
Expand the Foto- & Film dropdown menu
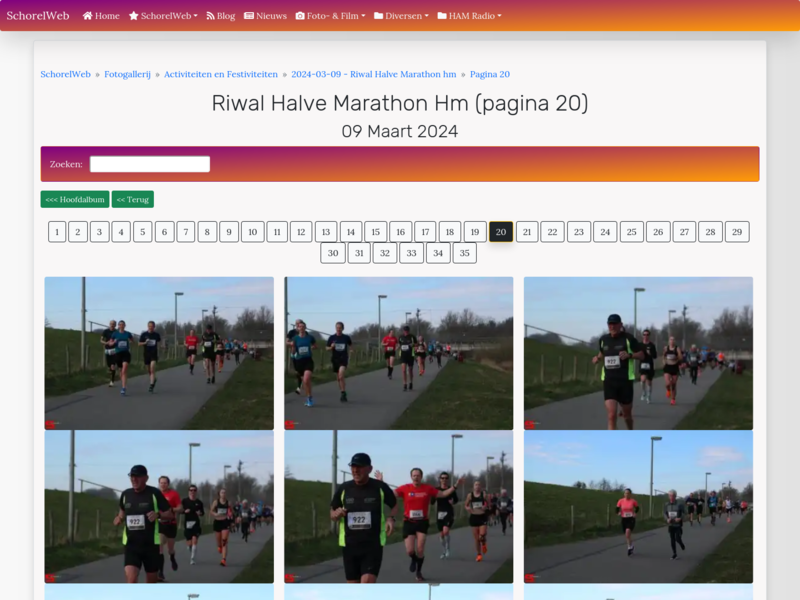[x=331, y=16]
